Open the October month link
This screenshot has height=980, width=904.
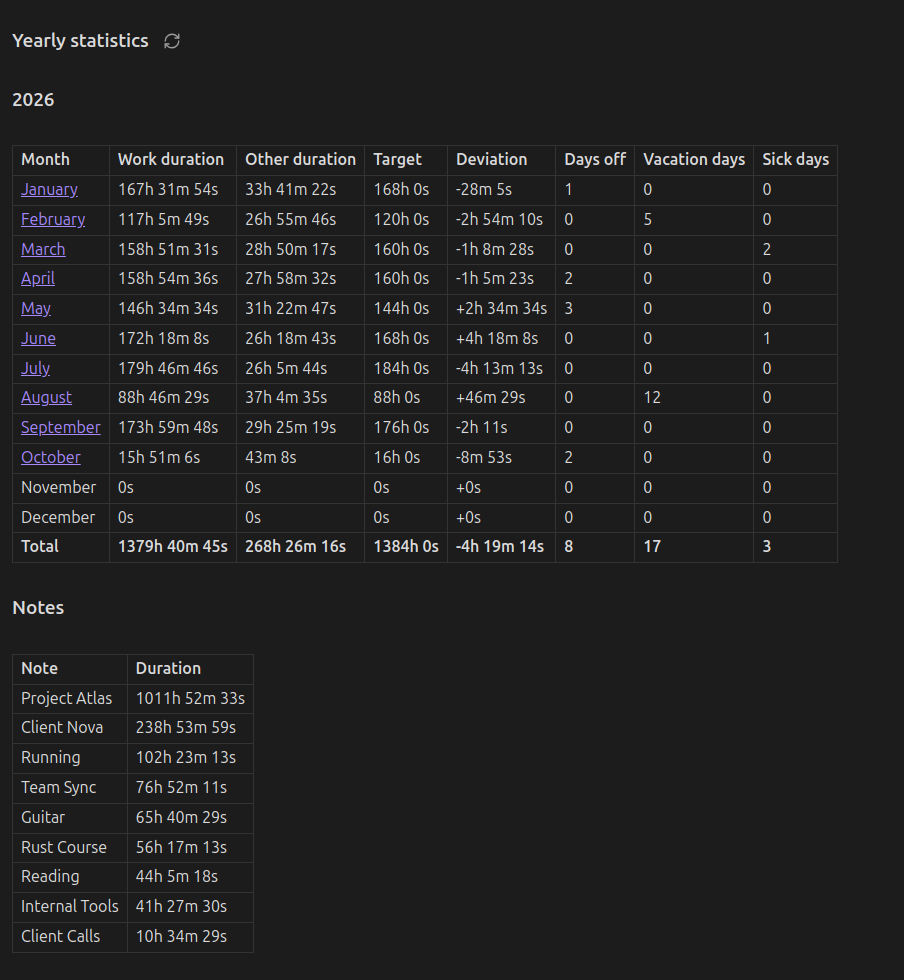(51, 458)
